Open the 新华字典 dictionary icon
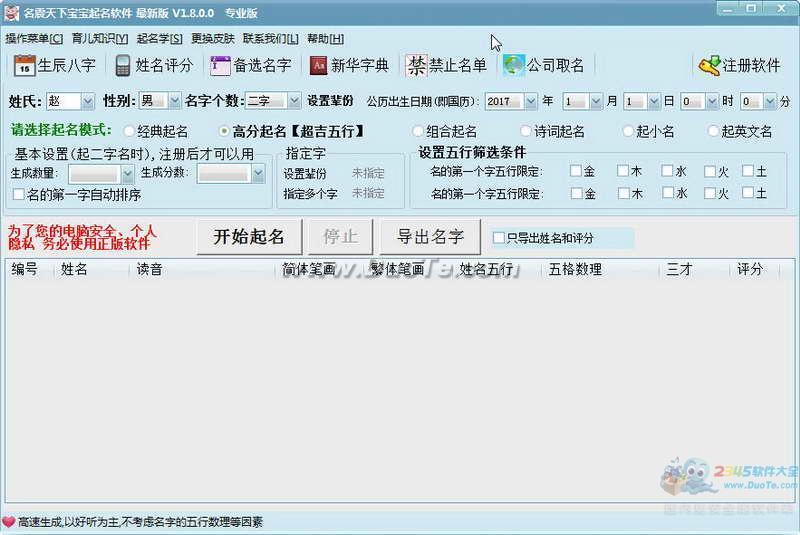 coord(318,66)
